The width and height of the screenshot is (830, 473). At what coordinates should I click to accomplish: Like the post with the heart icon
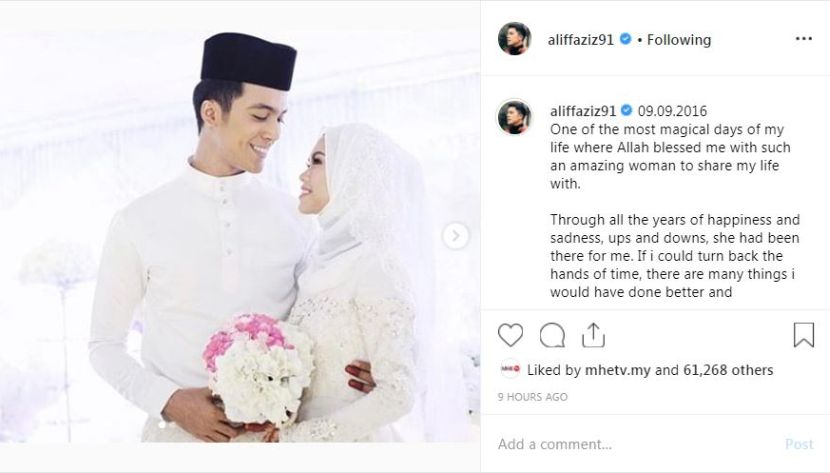click(510, 335)
